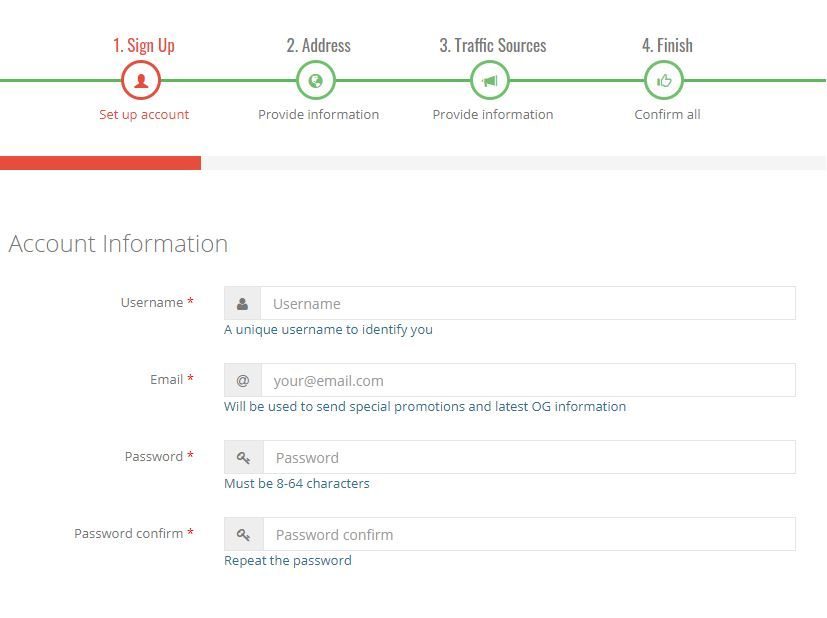Focus the Username input field

(x=527, y=304)
